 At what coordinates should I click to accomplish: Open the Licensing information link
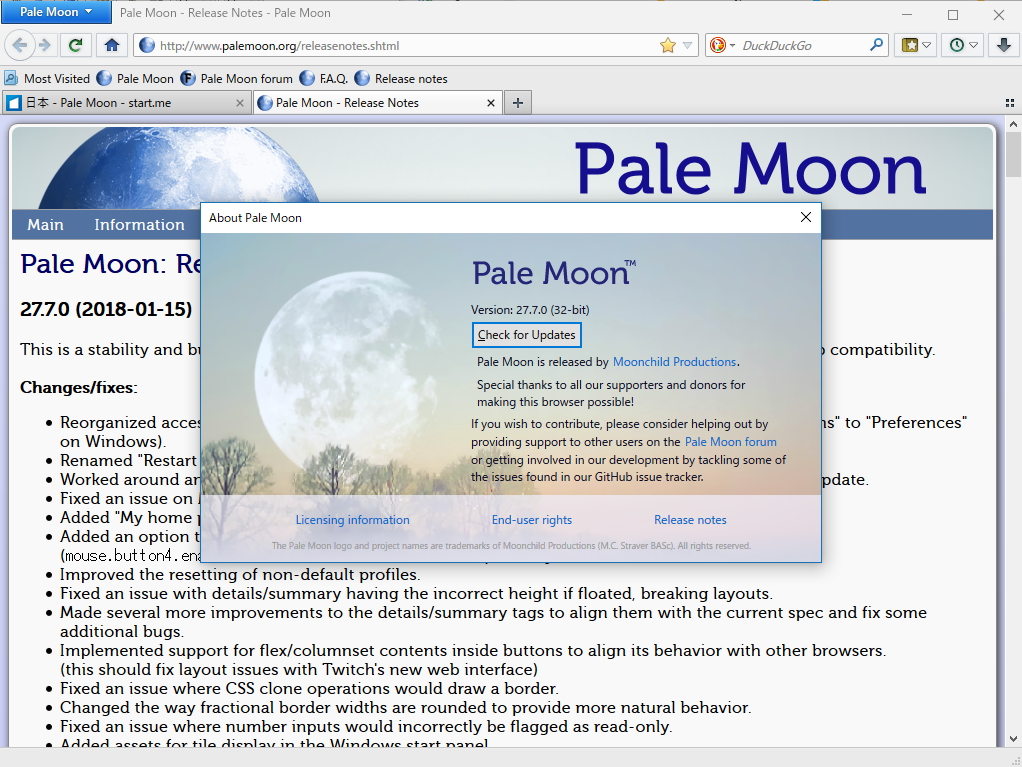click(x=352, y=519)
